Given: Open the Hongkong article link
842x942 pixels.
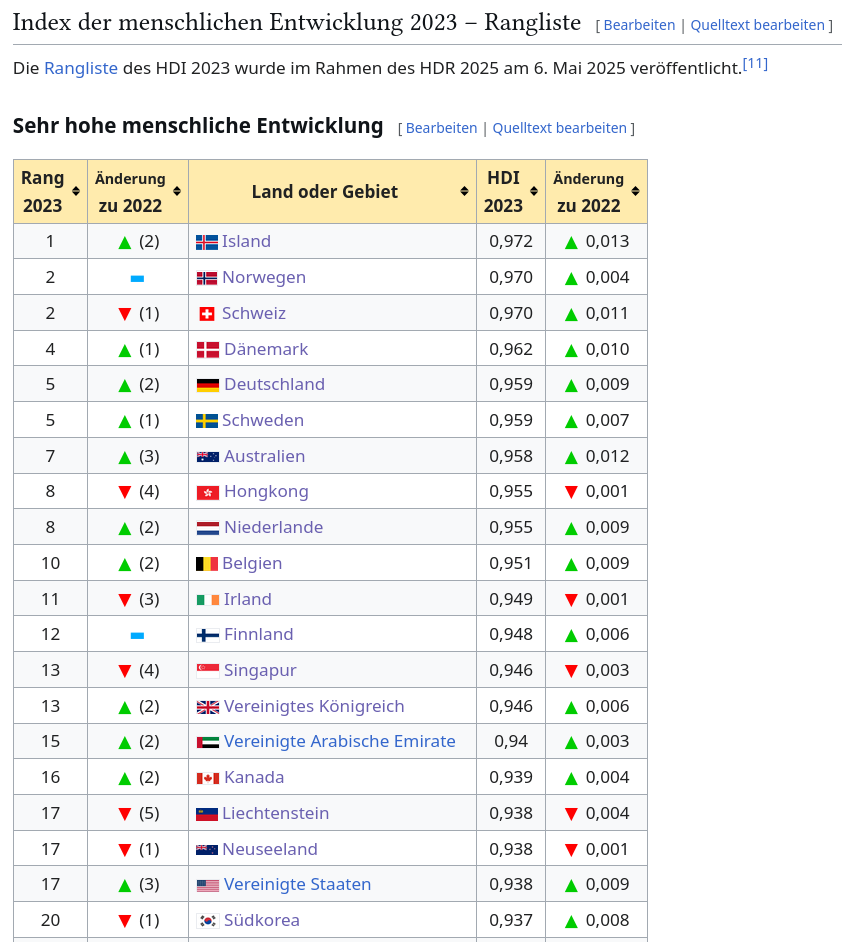Looking at the screenshot, I should [x=266, y=492].
